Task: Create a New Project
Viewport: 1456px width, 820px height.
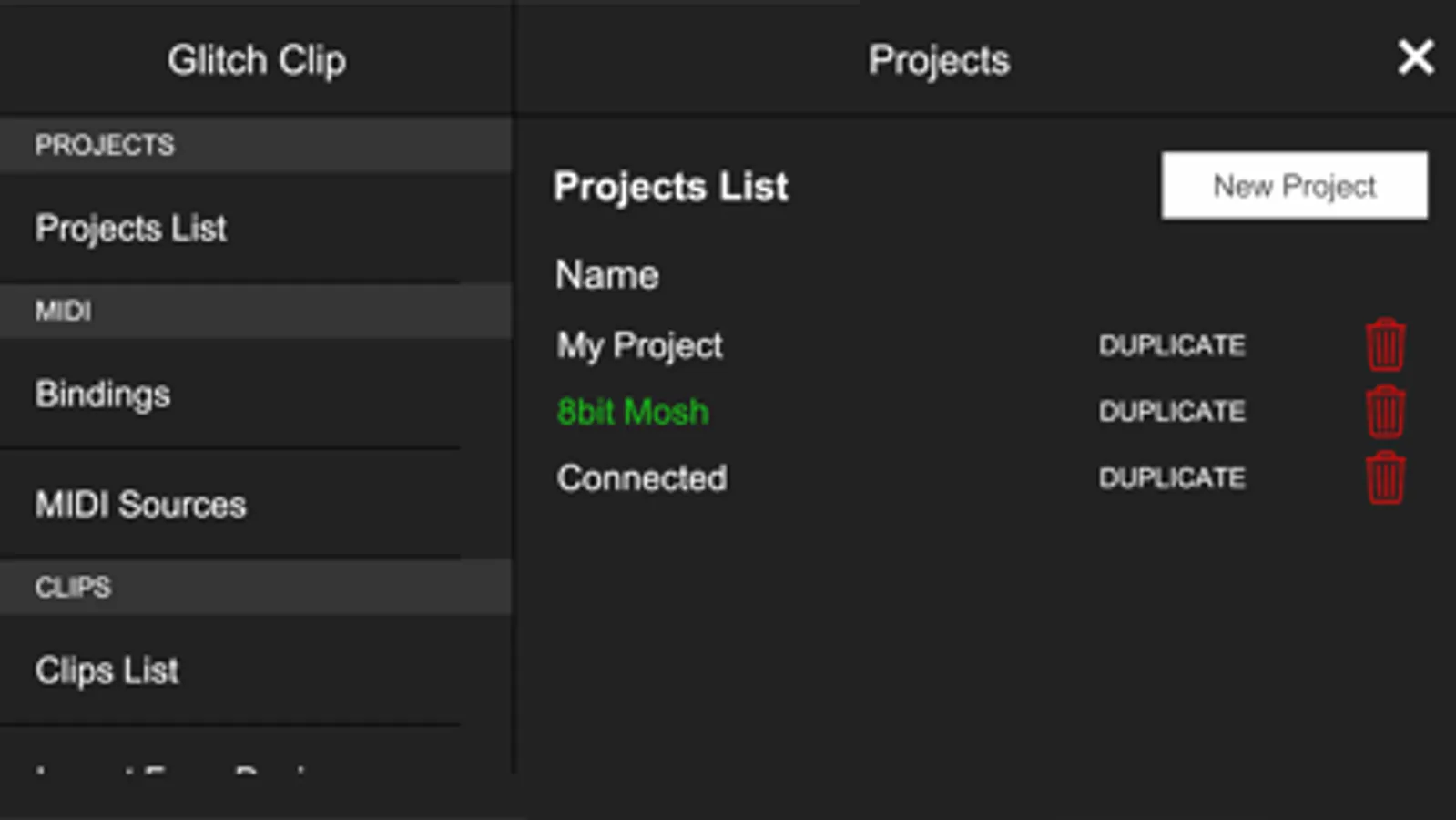Action: (x=1294, y=186)
